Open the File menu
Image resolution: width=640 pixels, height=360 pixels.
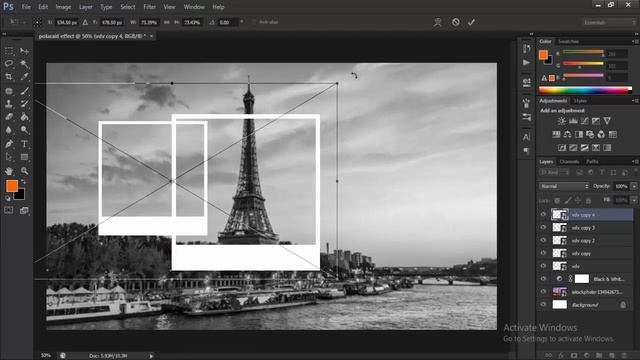[x=26, y=7]
